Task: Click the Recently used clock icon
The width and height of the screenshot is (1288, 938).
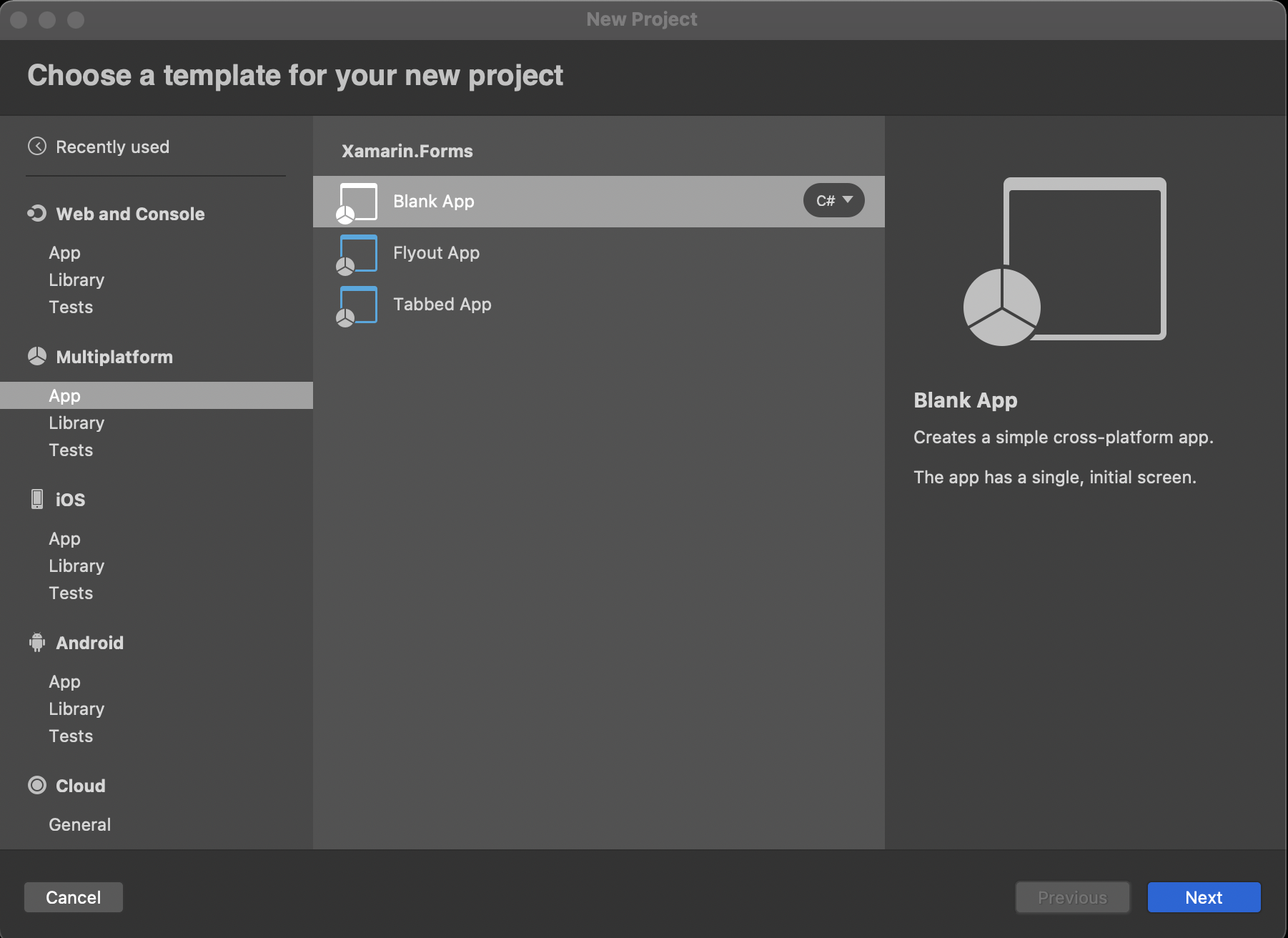Action: pyautogui.click(x=37, y=147)
